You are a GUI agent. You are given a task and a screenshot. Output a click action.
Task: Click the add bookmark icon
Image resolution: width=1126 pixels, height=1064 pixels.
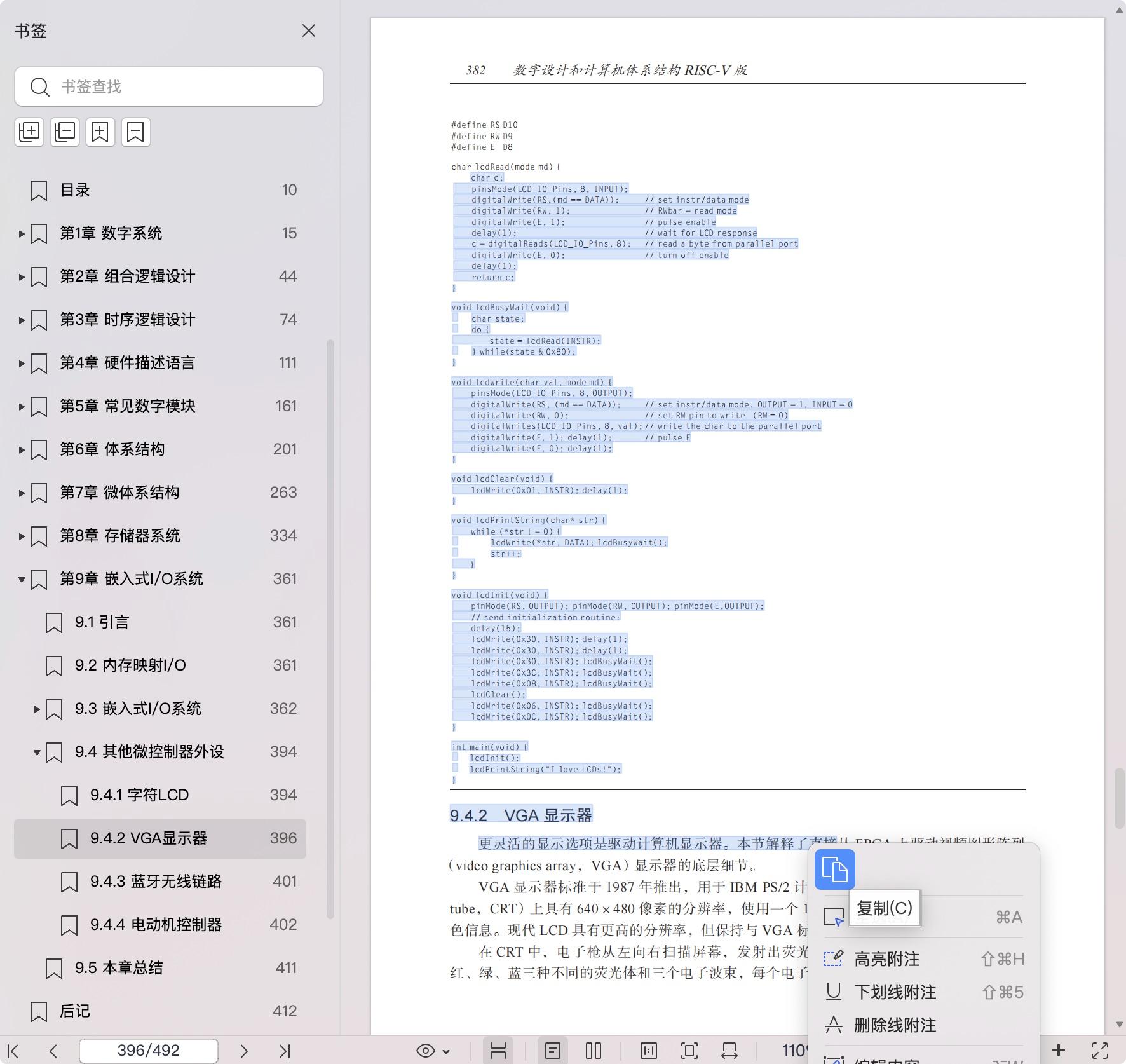pyautogui.click(x=100, y=132)
